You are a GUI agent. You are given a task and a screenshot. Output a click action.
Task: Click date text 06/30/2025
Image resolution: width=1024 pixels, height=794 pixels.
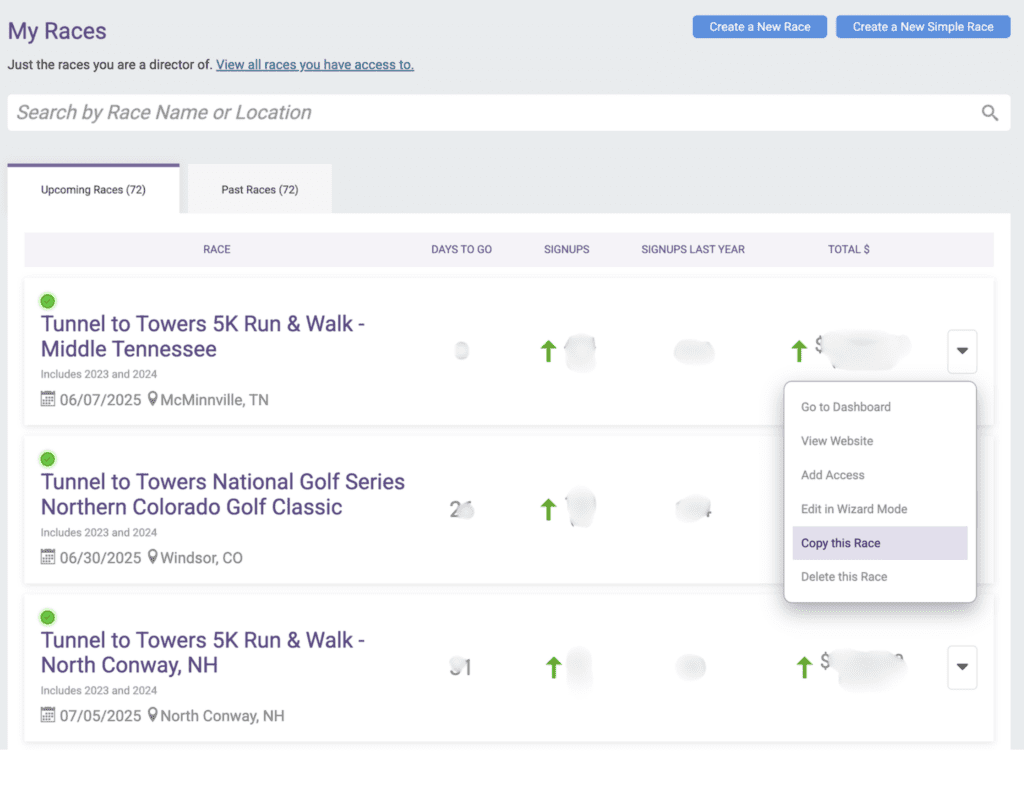[x=101, y=558]
